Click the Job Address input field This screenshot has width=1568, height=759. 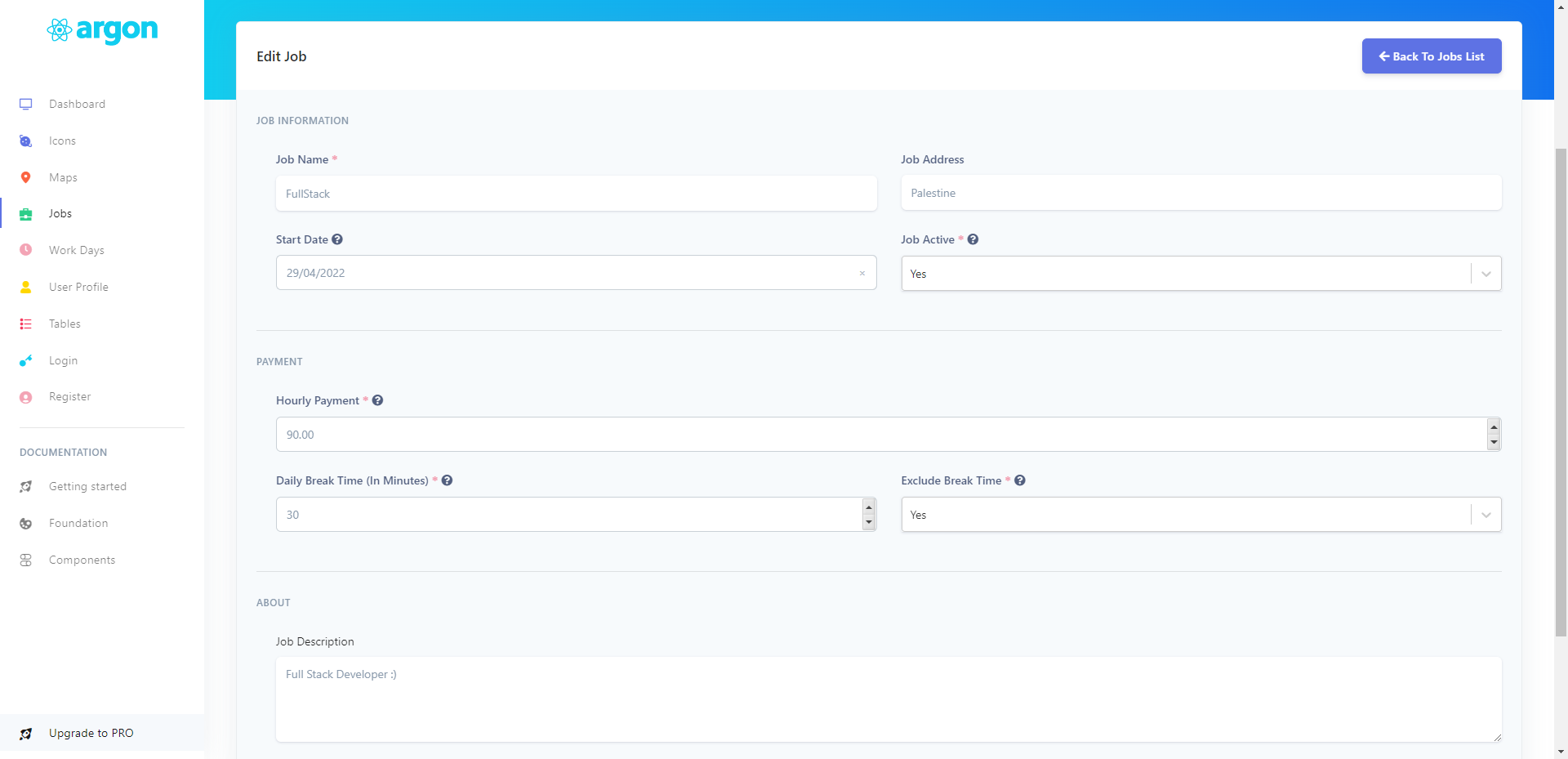point(1200,193)
